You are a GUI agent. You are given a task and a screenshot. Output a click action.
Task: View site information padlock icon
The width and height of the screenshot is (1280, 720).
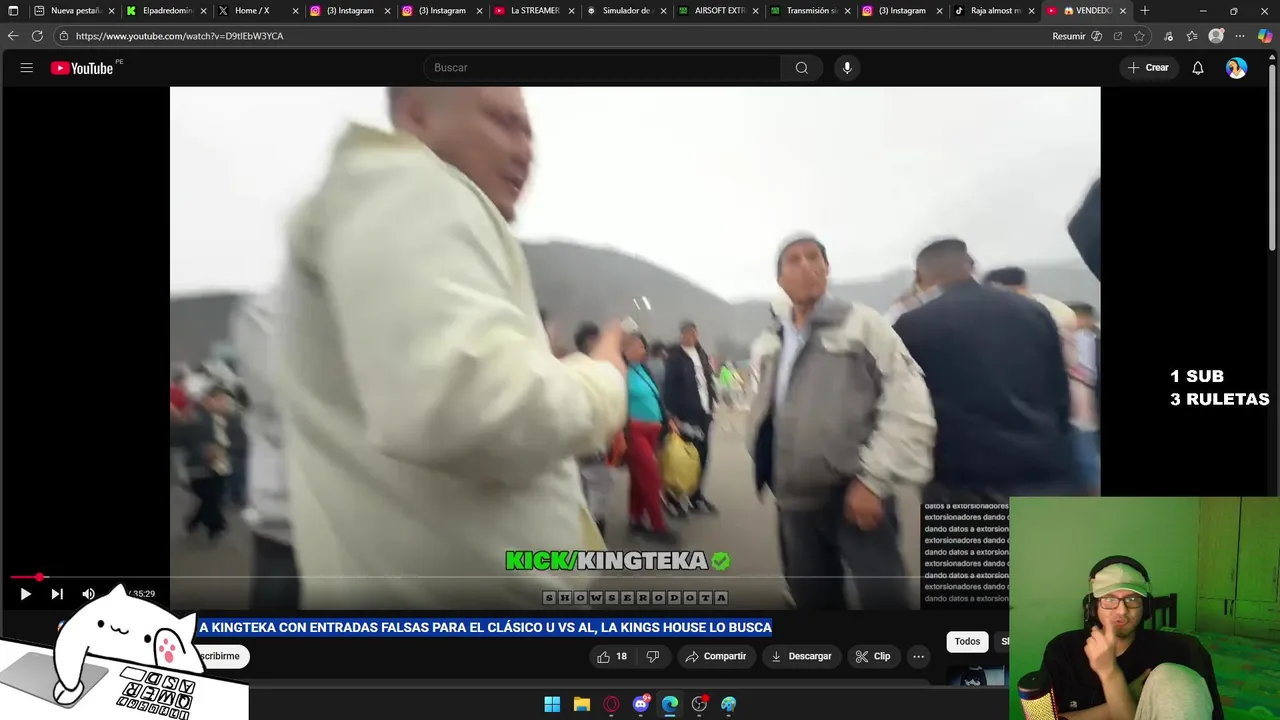tap(63, 36)
